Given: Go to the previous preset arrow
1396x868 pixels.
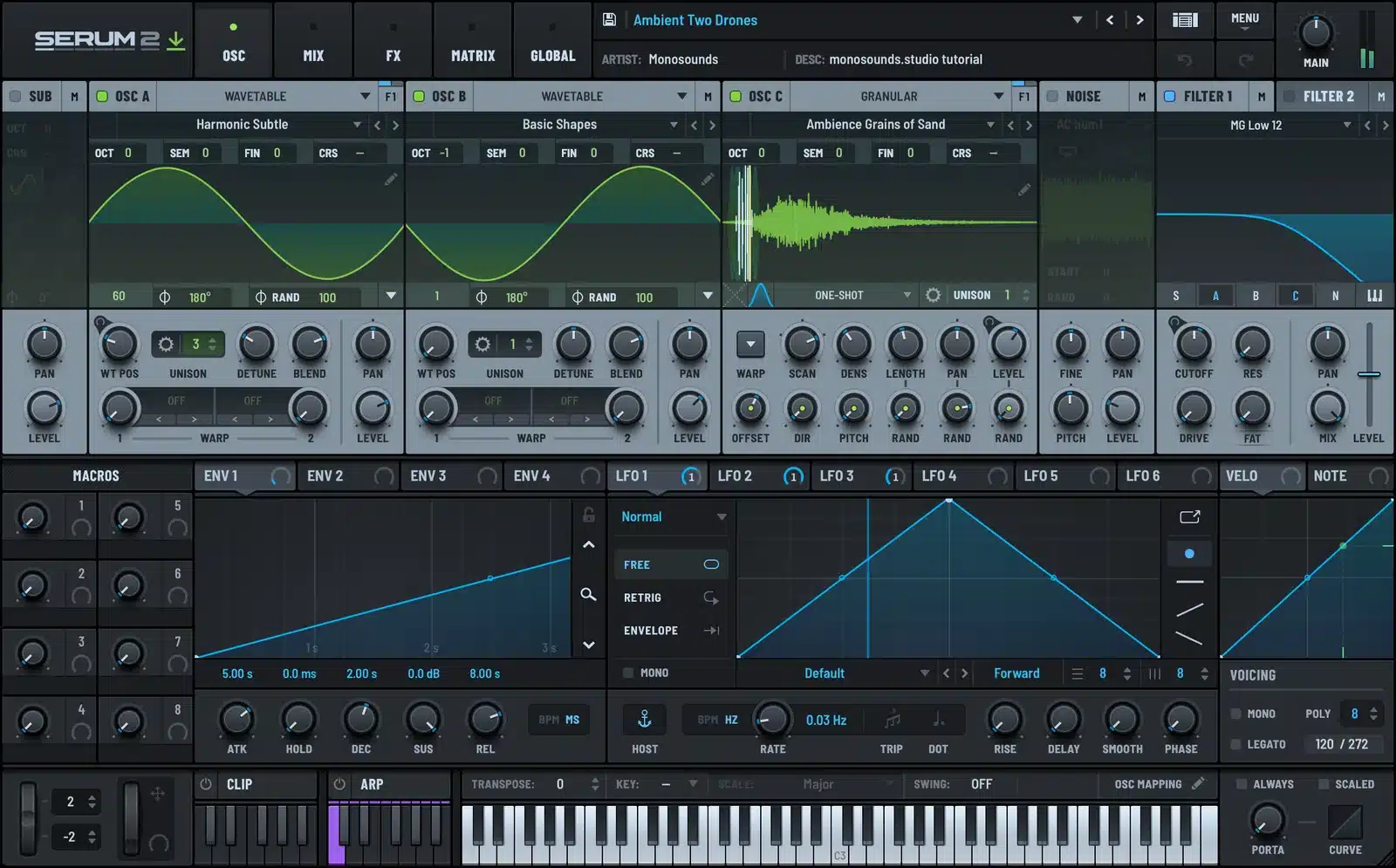Looking at the screenshot, I should [1110, 20].
